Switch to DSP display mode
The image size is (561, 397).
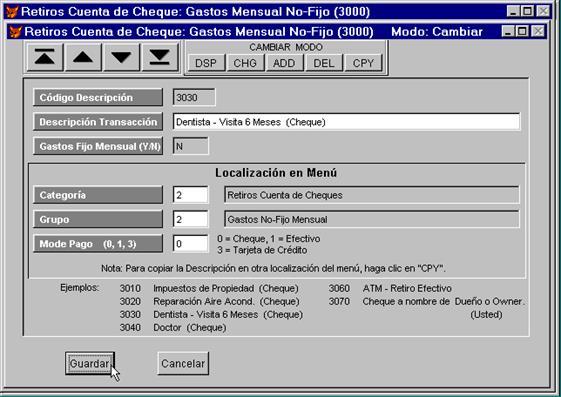tap(206, 63)
